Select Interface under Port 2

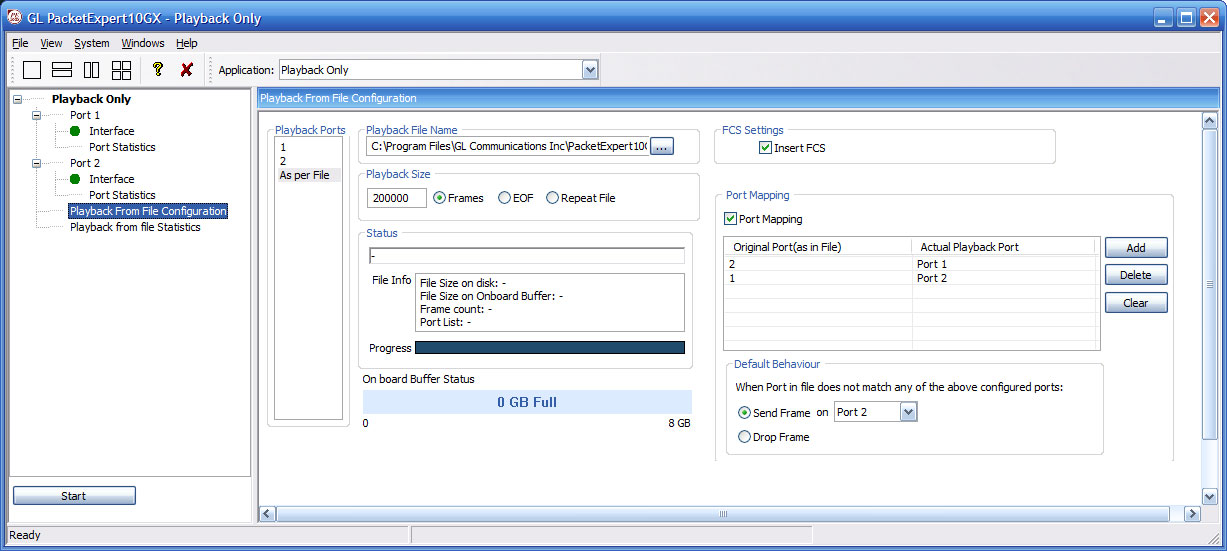click(111, 179)
